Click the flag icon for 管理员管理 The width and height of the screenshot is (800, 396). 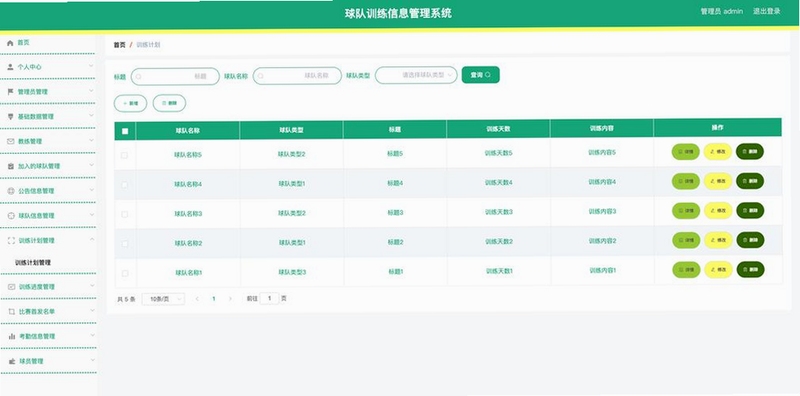pos(10,91)
